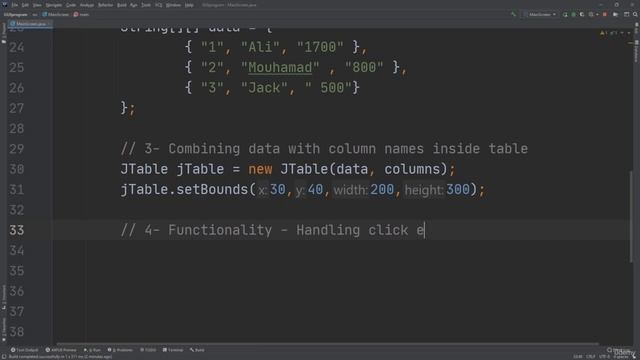Image resolution: width=640 pixels, height=360 pixels.
Task: Open the Structure side panel tab
Action: pyautogui.click(x=4, y=297)
